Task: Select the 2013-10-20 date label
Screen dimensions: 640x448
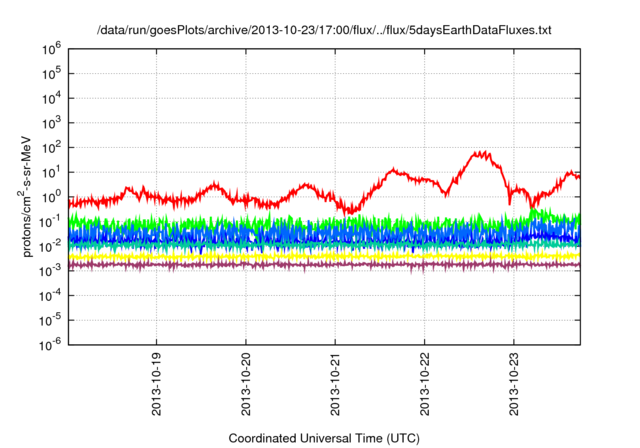Action: coord(246,384)
